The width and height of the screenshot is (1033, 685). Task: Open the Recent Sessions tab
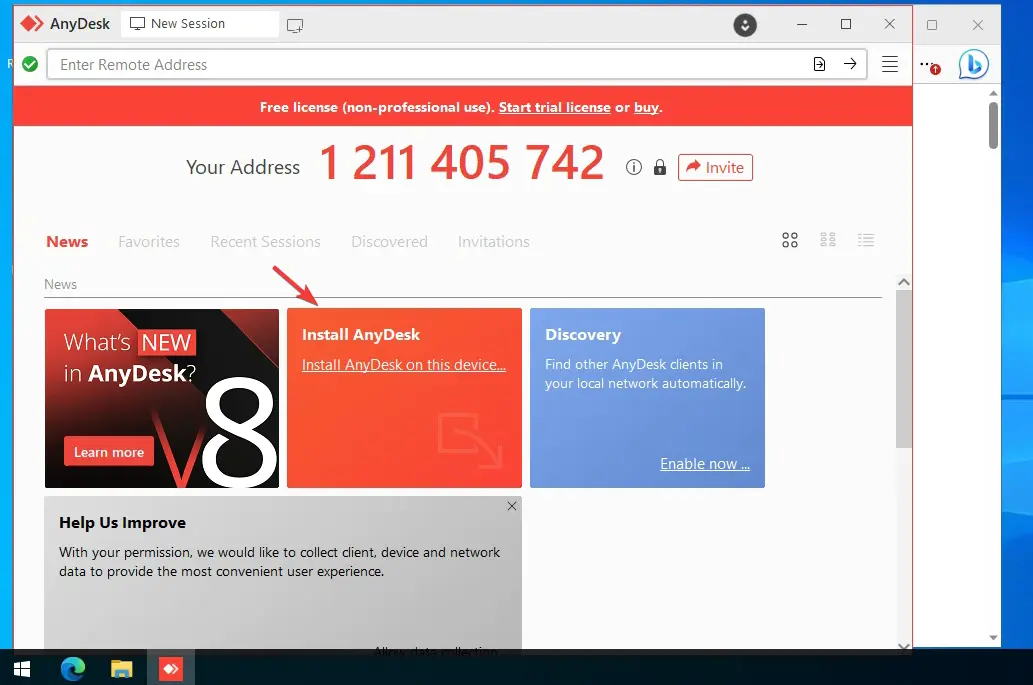click(x=265, y=242)
